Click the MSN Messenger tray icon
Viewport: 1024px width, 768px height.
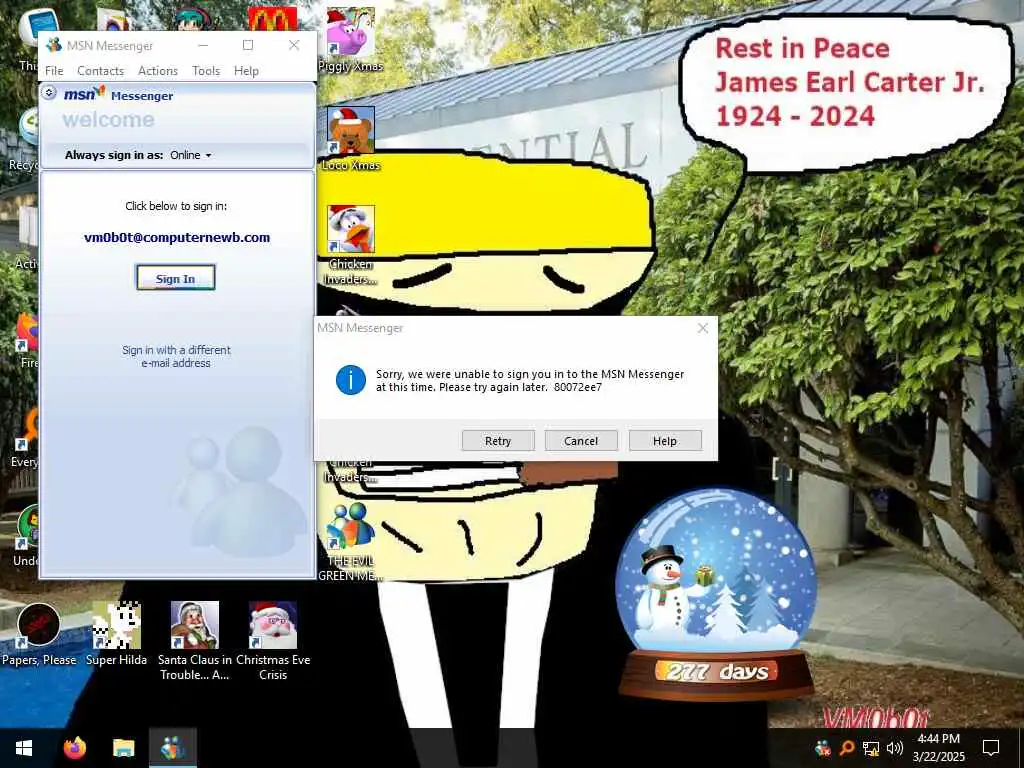click(823, 748)
